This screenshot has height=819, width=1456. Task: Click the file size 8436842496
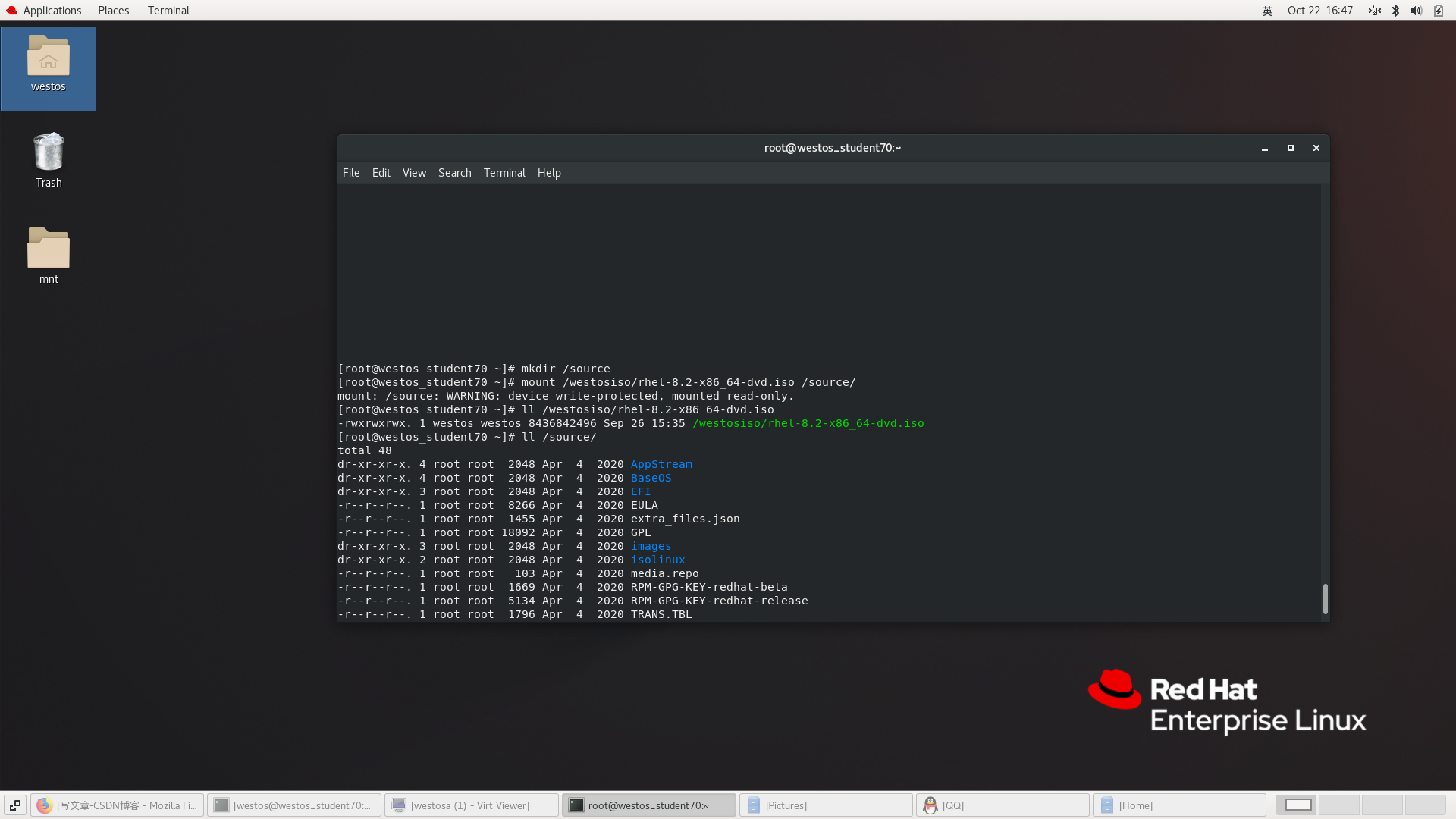pos(563,424)
